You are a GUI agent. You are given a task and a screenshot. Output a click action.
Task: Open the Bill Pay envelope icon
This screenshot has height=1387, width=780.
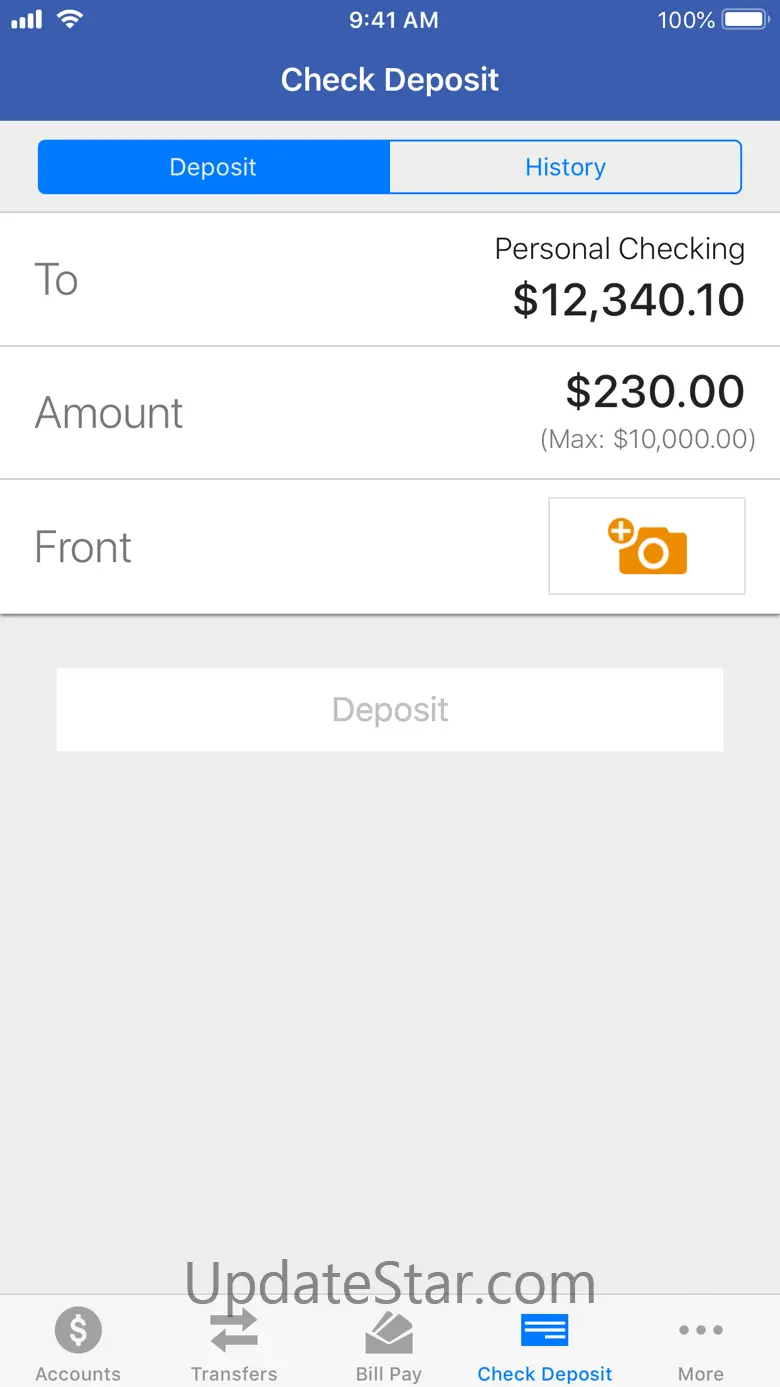tap(389, 1332)
